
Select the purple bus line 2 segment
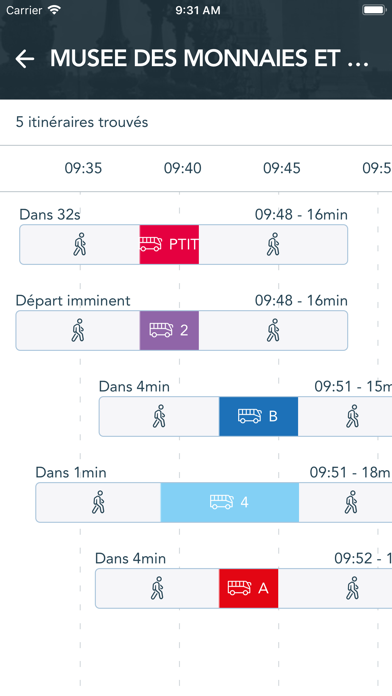click(x=169, y=330)
